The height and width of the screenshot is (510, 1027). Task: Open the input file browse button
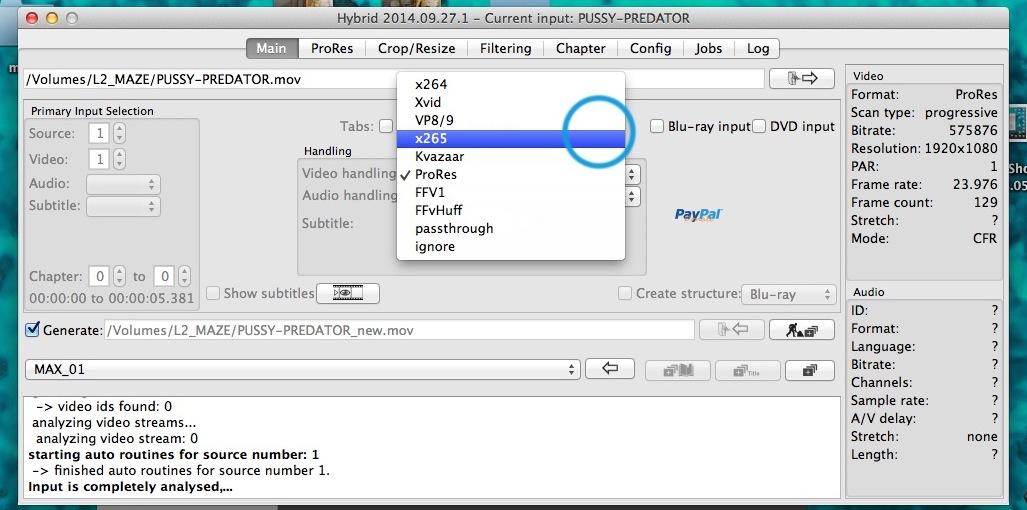tap(802, 79)
